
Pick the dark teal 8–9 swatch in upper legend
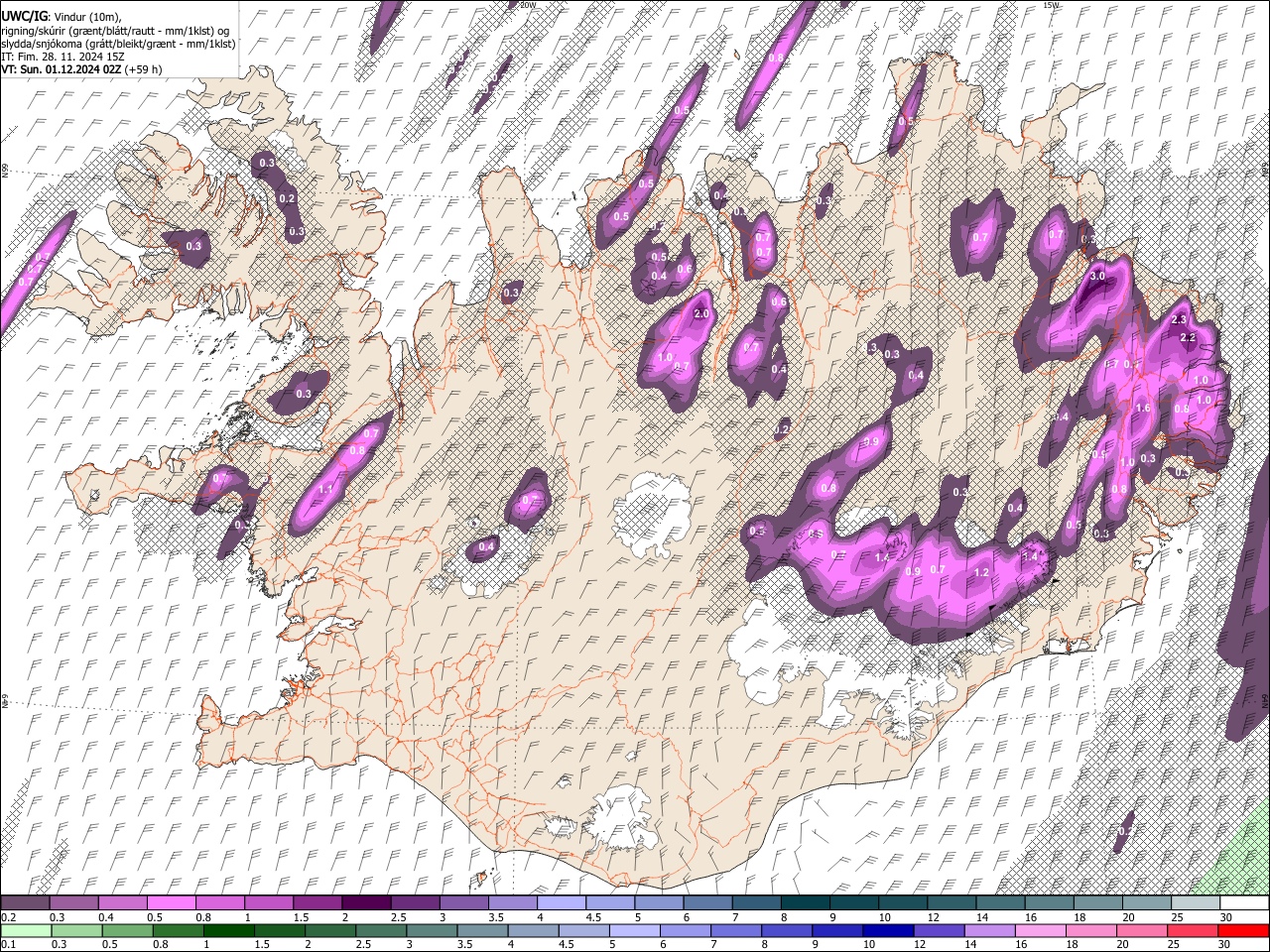[806, 902]
